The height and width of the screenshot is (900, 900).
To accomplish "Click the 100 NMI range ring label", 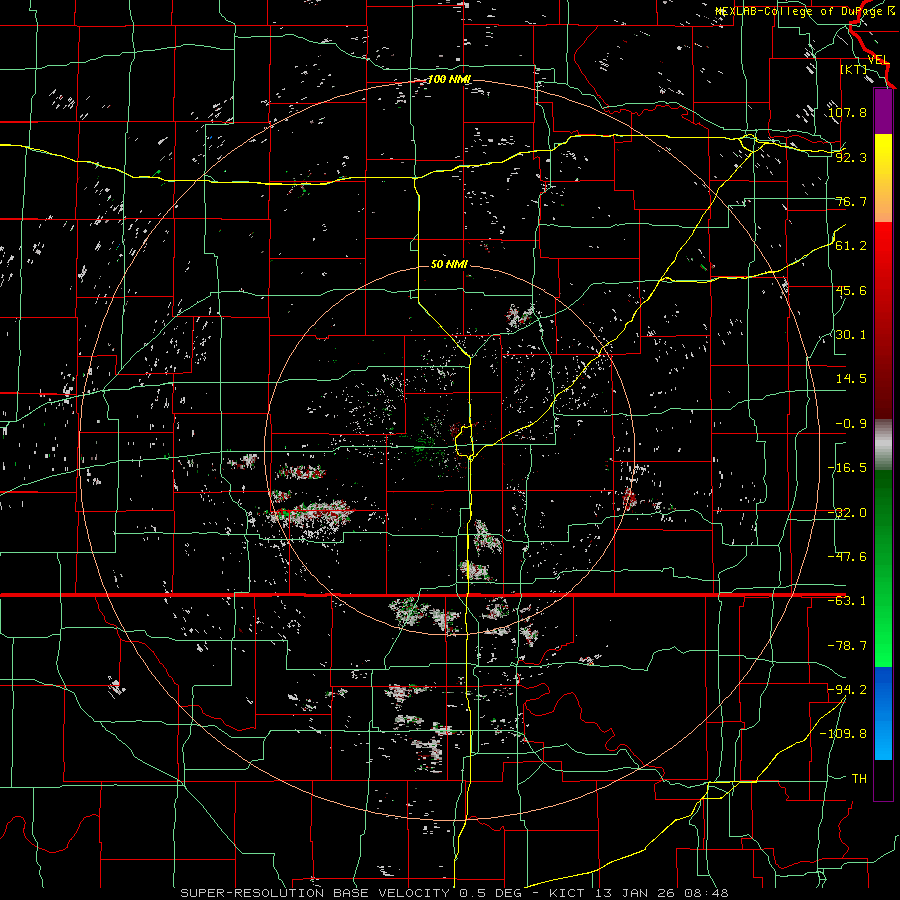I will pos(449,79).
